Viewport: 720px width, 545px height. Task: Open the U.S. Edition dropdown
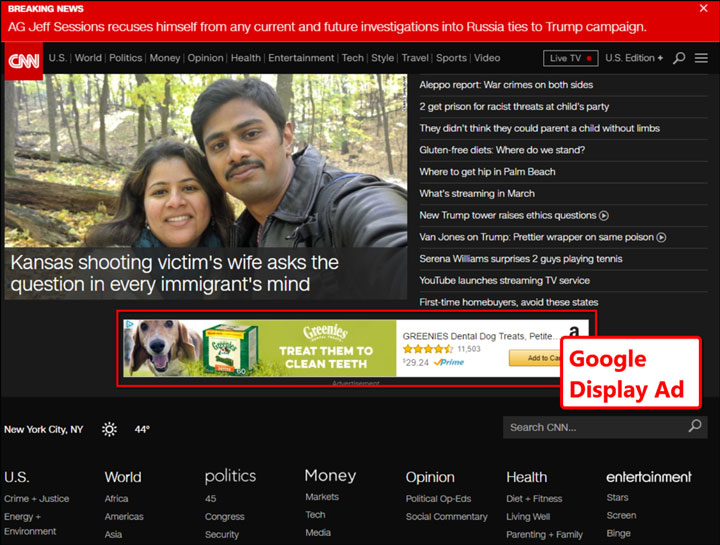click(x=635, y=58)
